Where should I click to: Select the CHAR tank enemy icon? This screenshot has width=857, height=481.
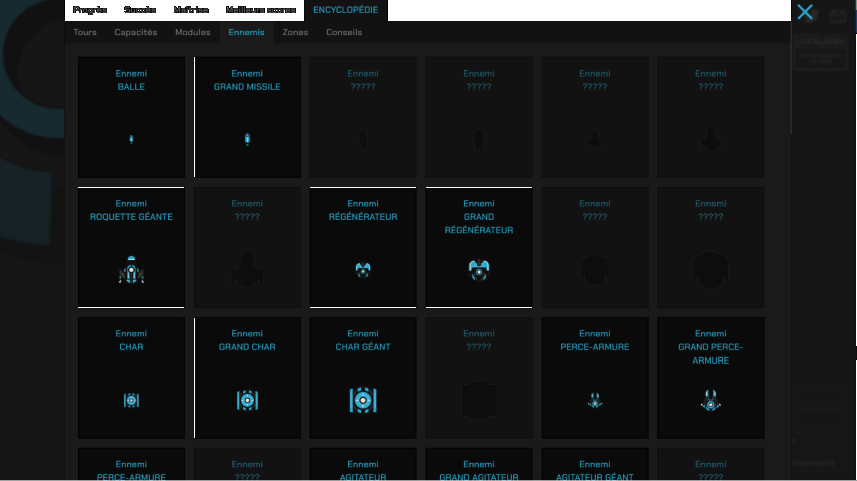click(131, 401)
